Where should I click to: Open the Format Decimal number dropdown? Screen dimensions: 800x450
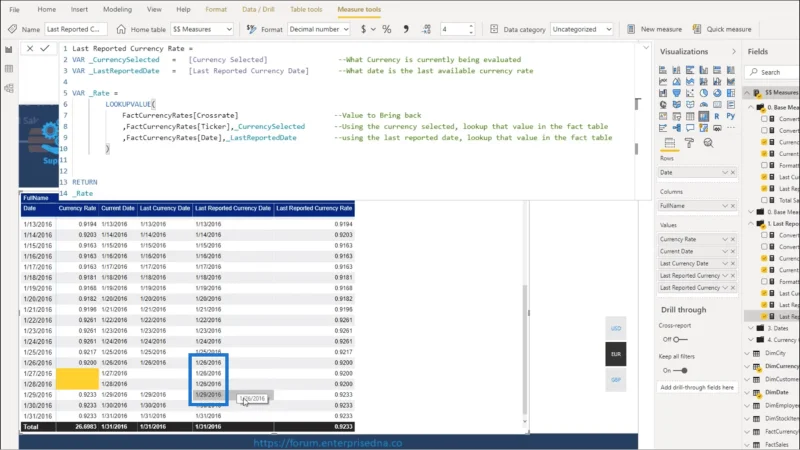point(319,30)
